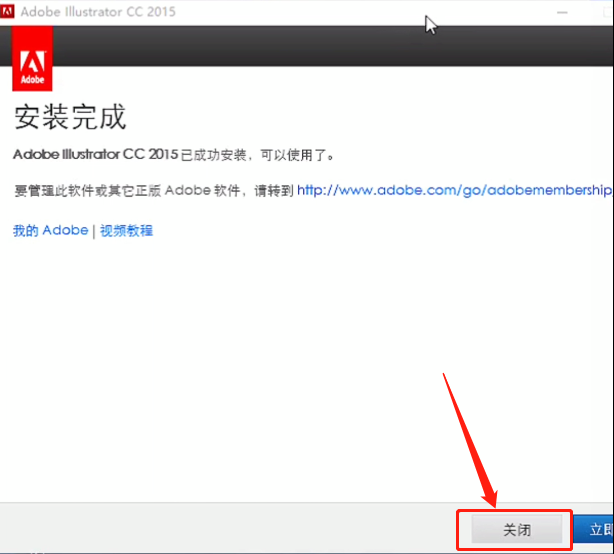614x554 pixels.
Task: Click the 已成功安装，可以使用了 message text
Action: coord(257,155)
